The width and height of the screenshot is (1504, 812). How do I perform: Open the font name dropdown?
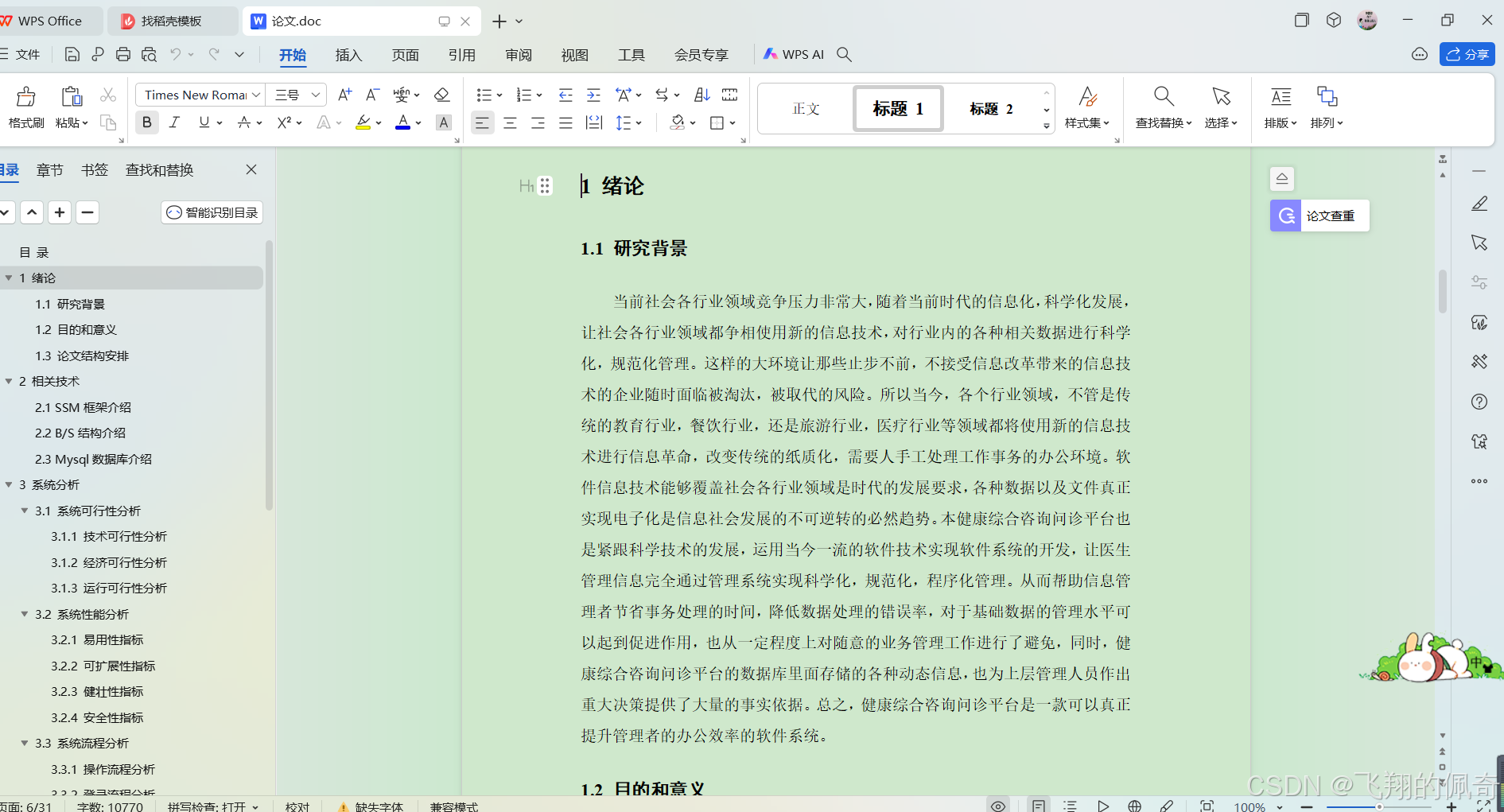click(256, 95)
